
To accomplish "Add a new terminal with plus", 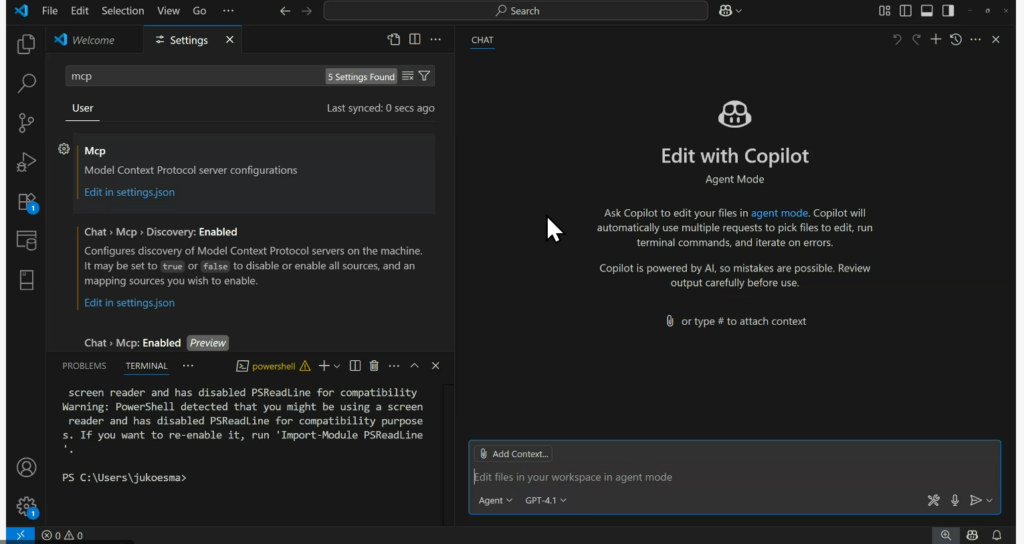I will (x=324, y=366).
